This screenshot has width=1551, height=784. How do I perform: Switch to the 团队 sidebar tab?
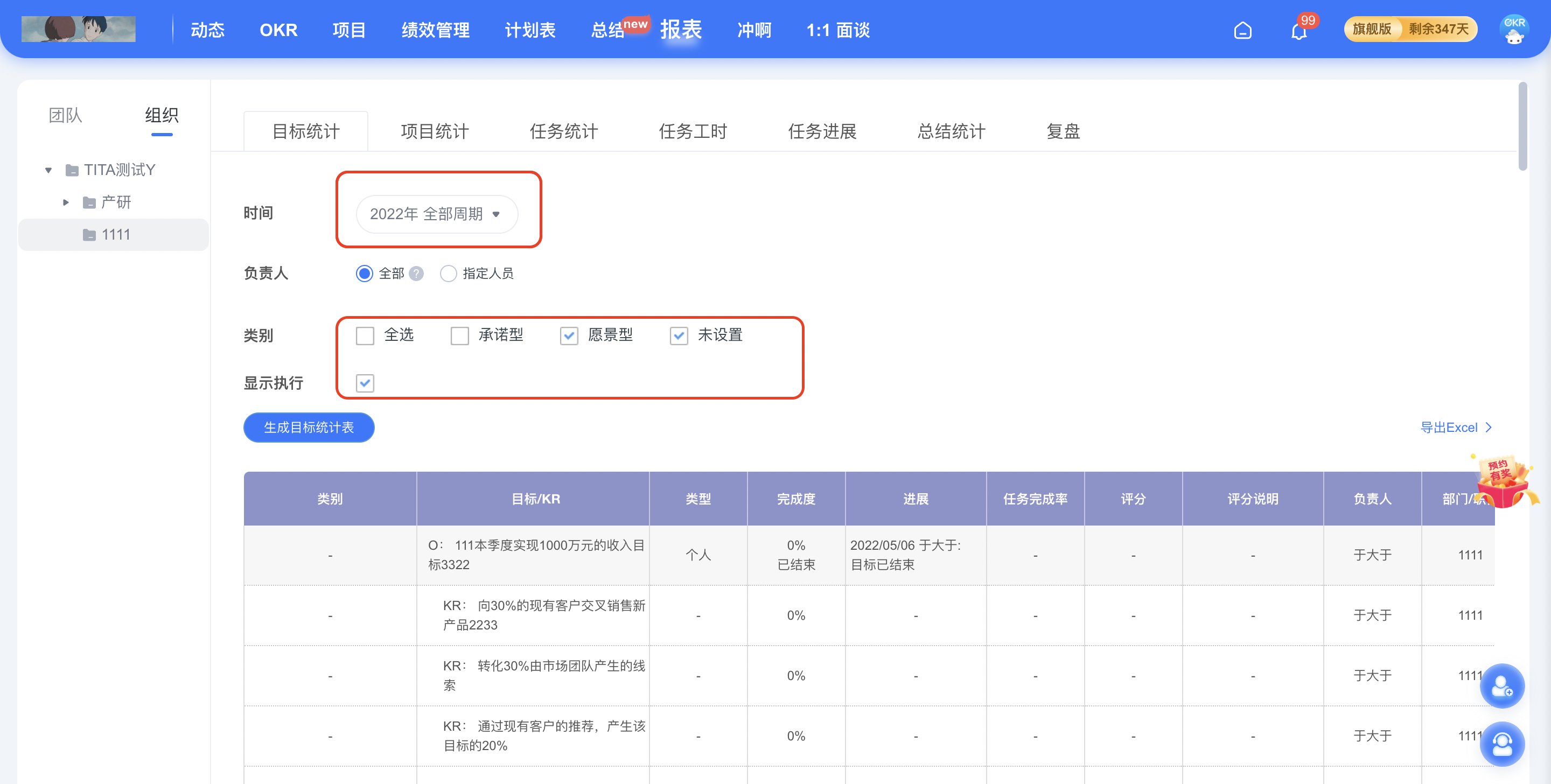65,115
